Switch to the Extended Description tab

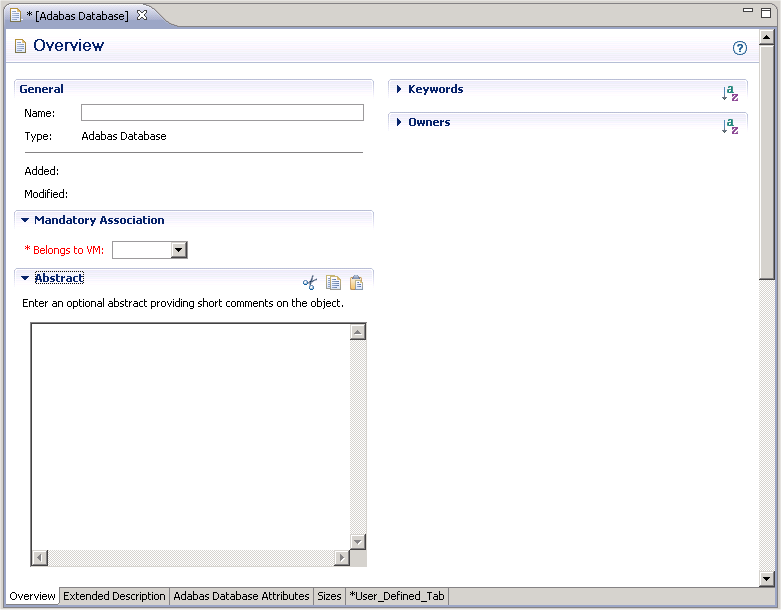(x=114, y=596)
